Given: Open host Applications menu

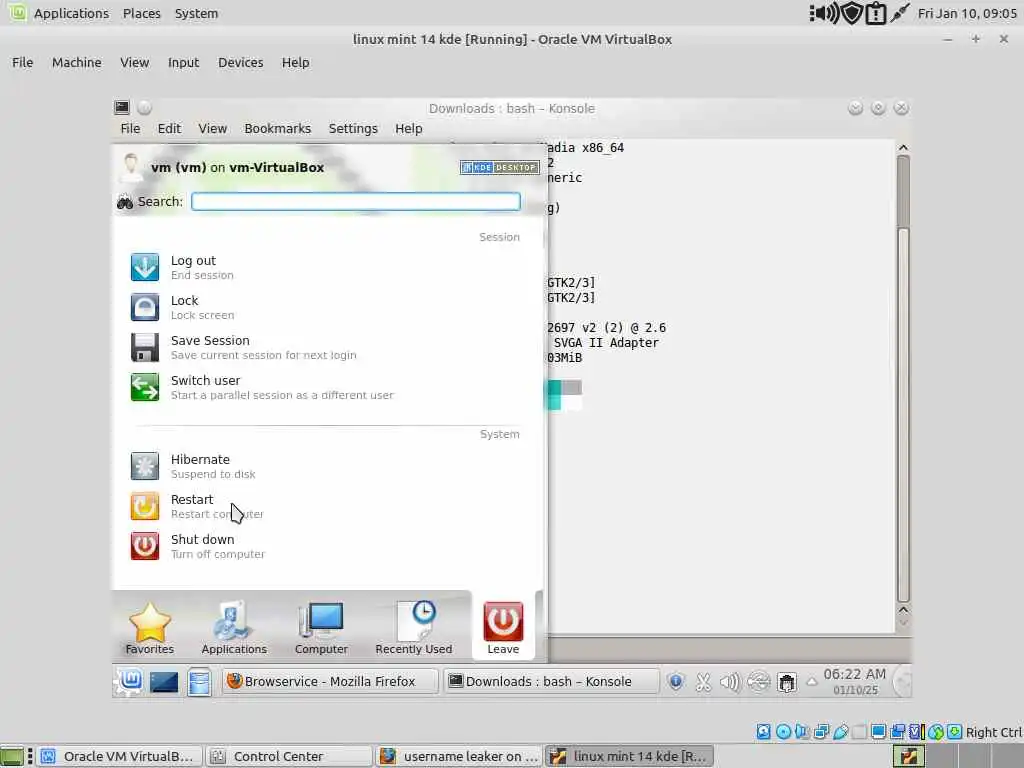Looking at the screenshot, I should click(x=71, y=13).
